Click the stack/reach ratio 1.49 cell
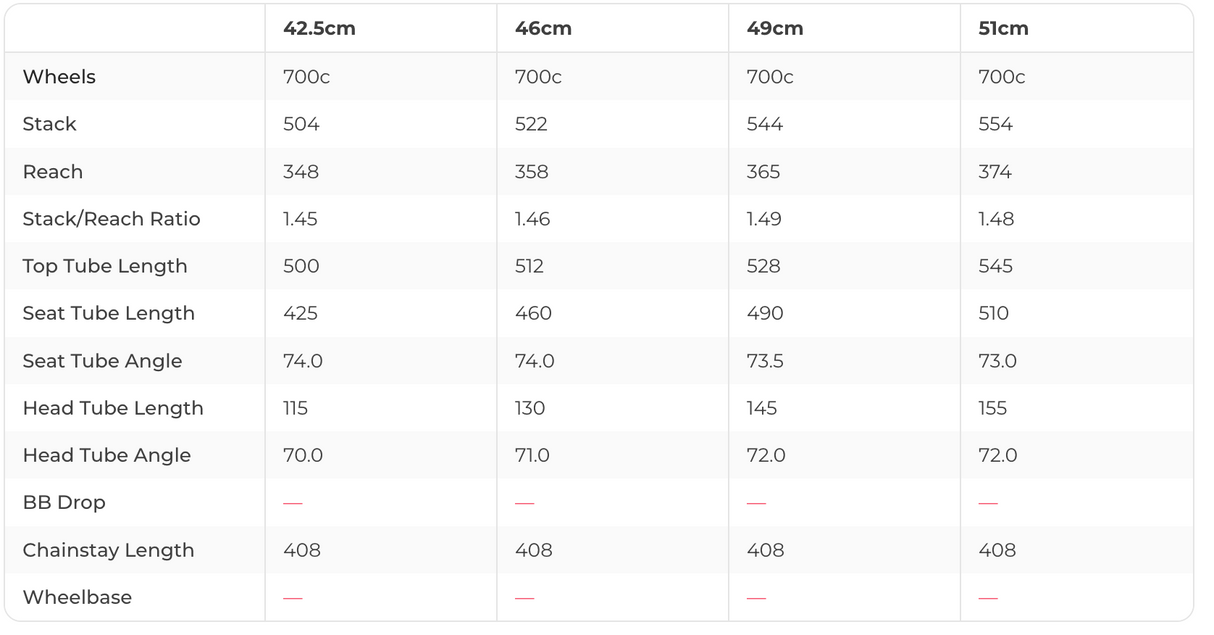1214x635 pixels. point(764,219)
